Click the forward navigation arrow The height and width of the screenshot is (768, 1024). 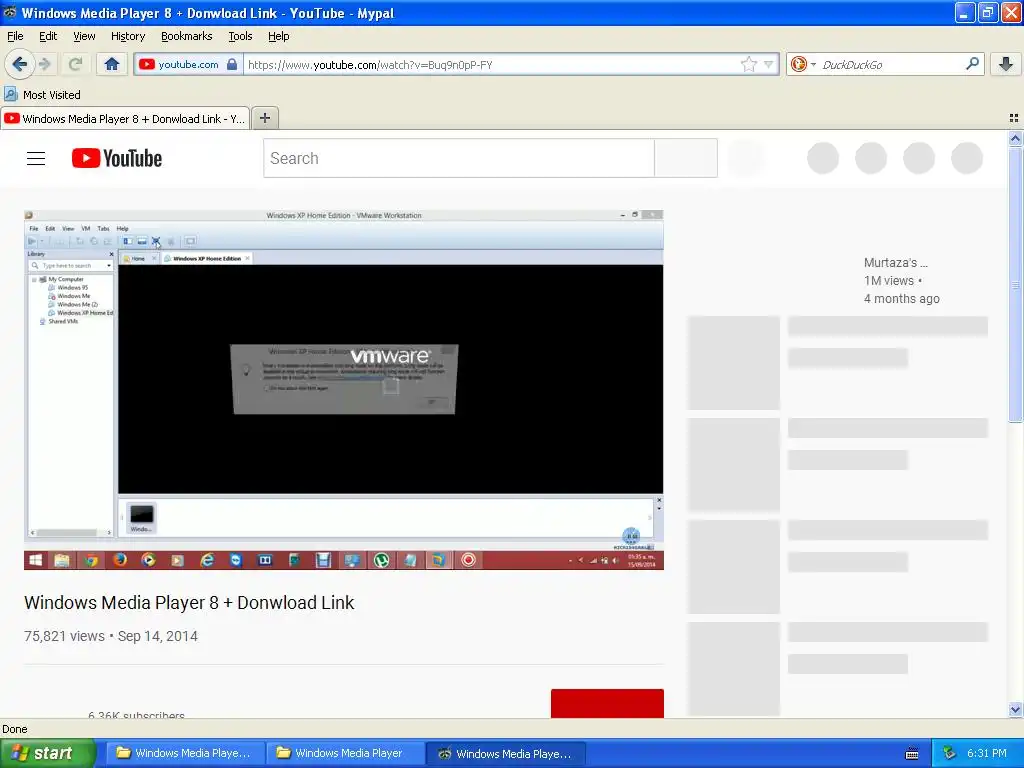pyautogui.click(x=45, y=64)
